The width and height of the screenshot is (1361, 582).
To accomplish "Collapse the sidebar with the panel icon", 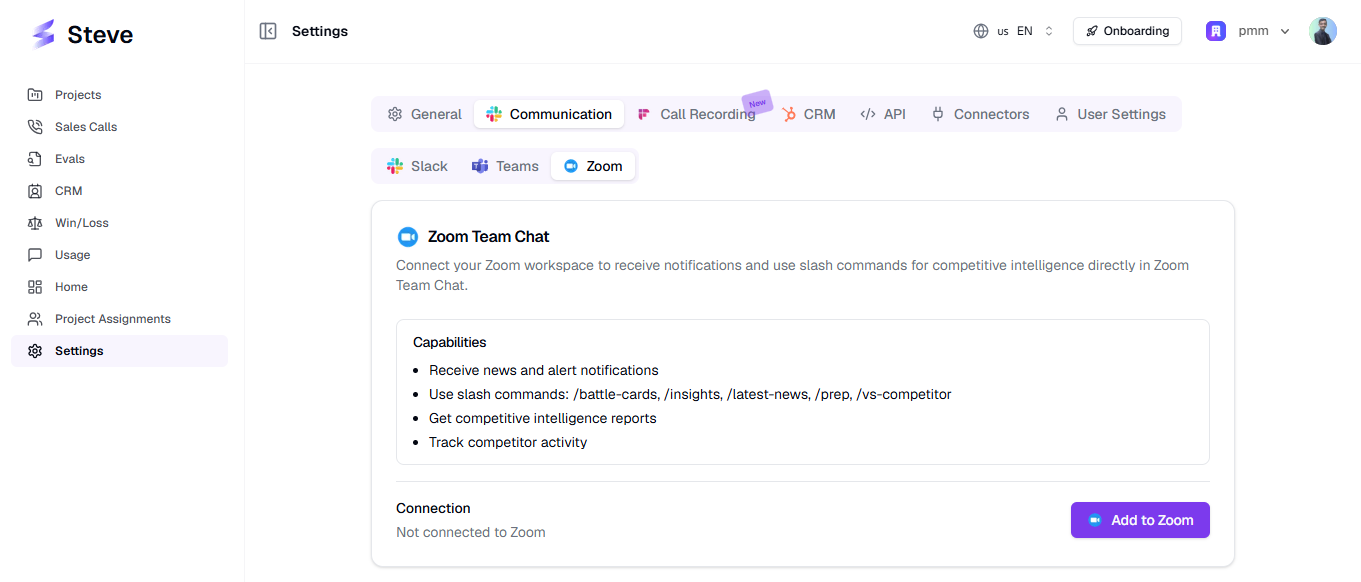I will (x=268, y=31).
